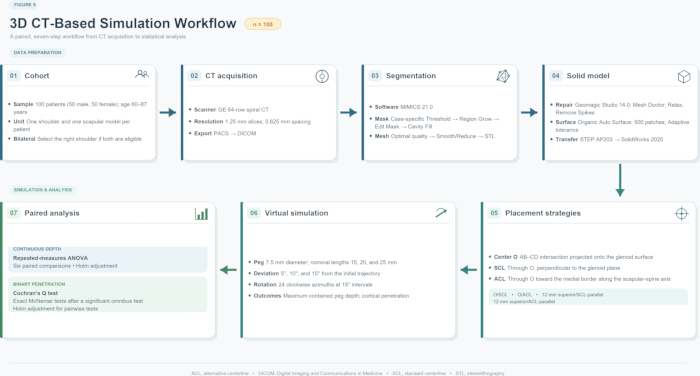Click the step number 02 badge
The image size is (700, 376).
coord(194,75)
